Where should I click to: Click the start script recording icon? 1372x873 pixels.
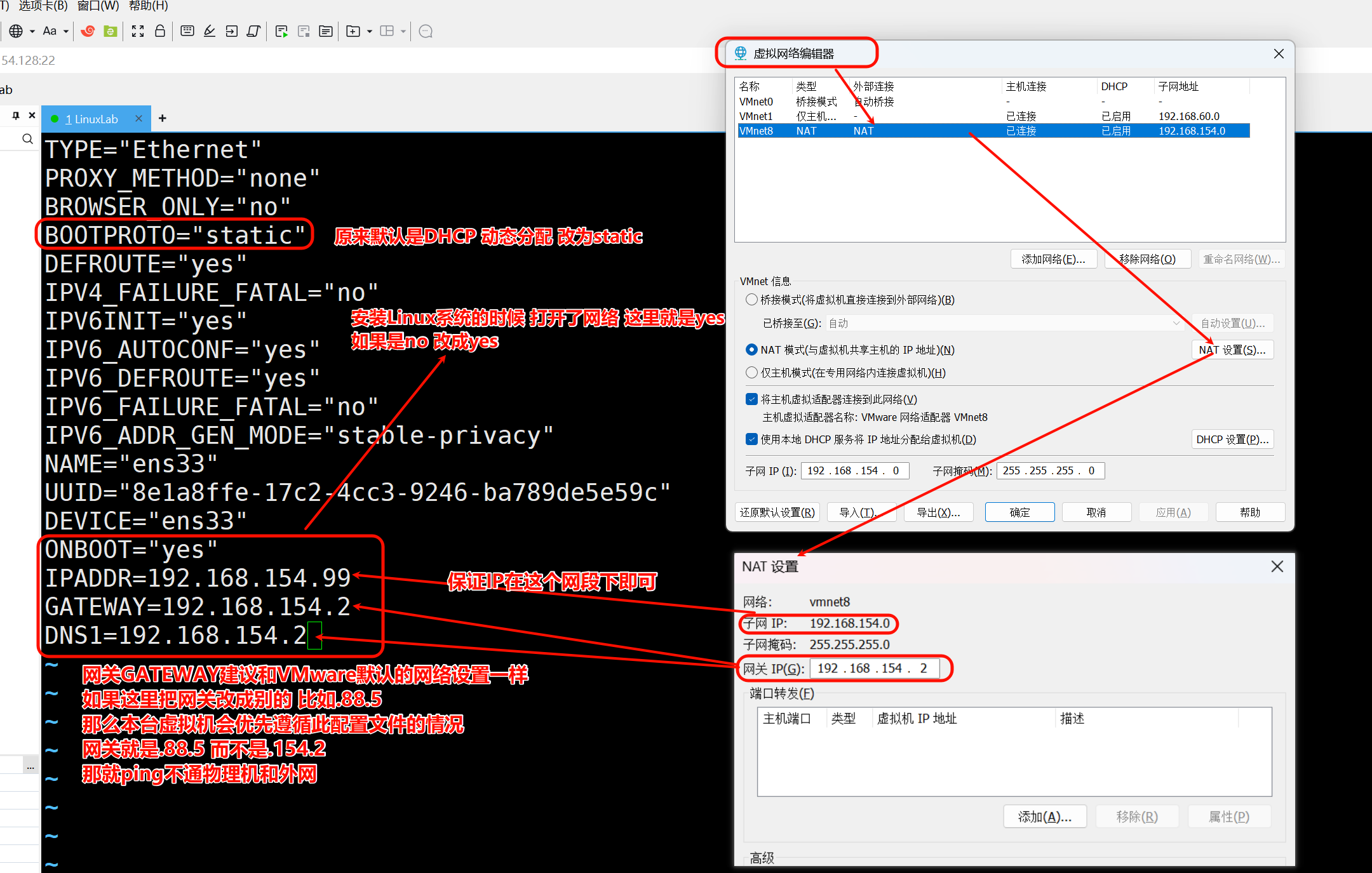[281, 31]
